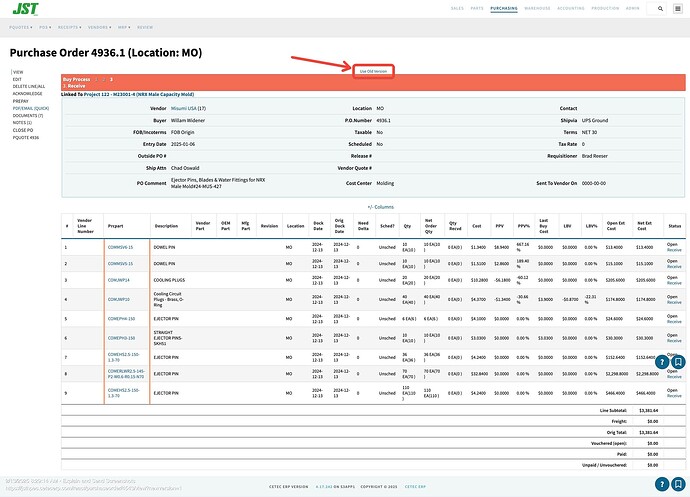Click the floating help icon over the table

(x=662, y=362)
